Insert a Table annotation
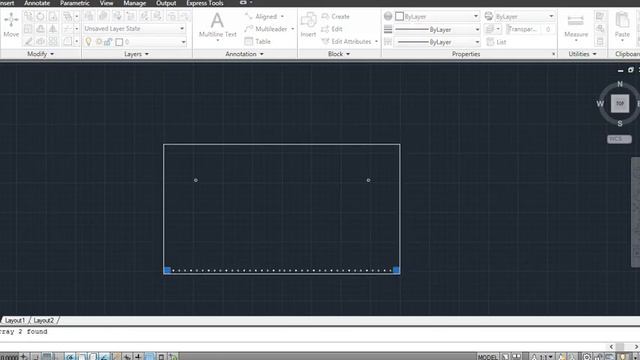This screenshot has height=360, width=640. pos(258,42)
